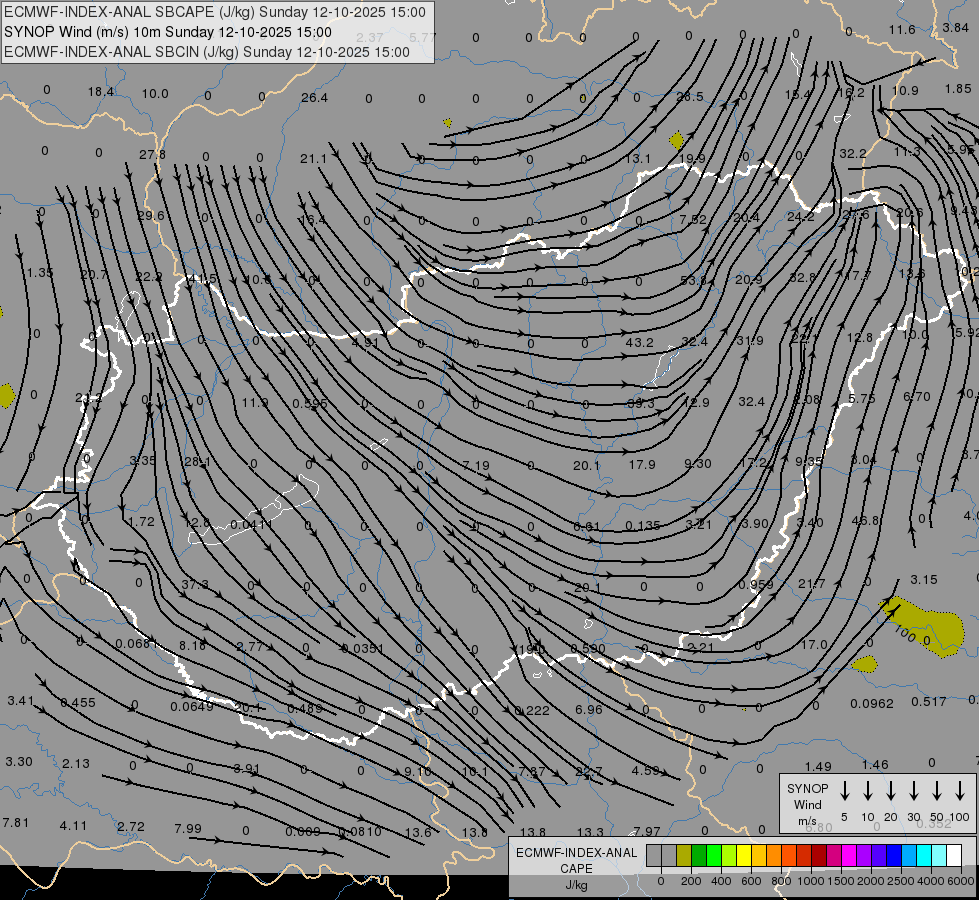Click the map value 7.99
The image size is (979, 900).
click(188, 829)
